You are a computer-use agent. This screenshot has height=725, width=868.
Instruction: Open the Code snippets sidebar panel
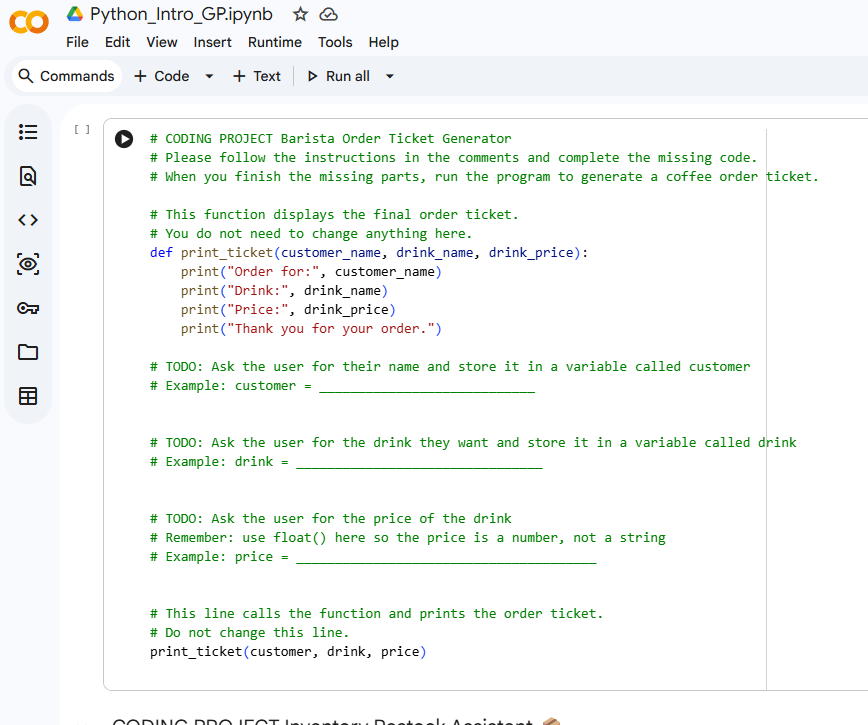point(28,220)
